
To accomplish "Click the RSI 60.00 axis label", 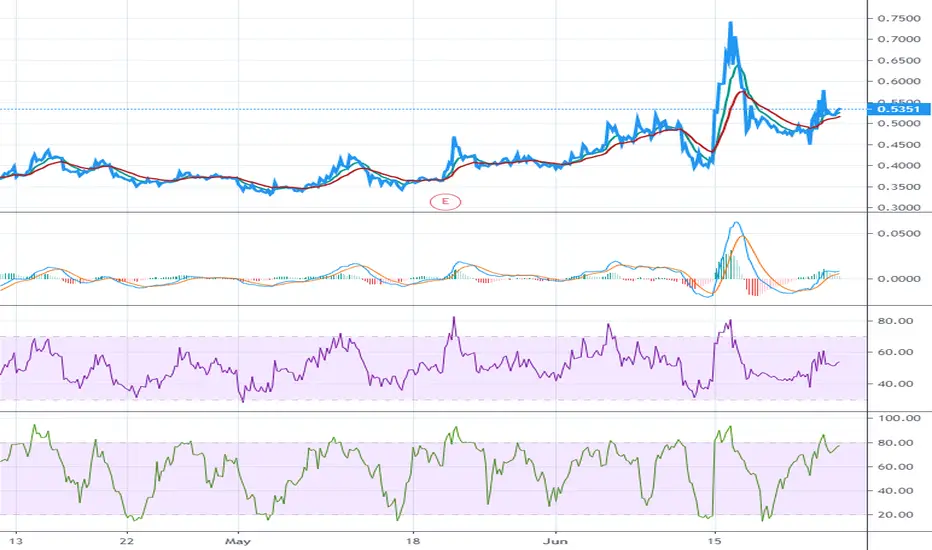I will click(895, 352).
